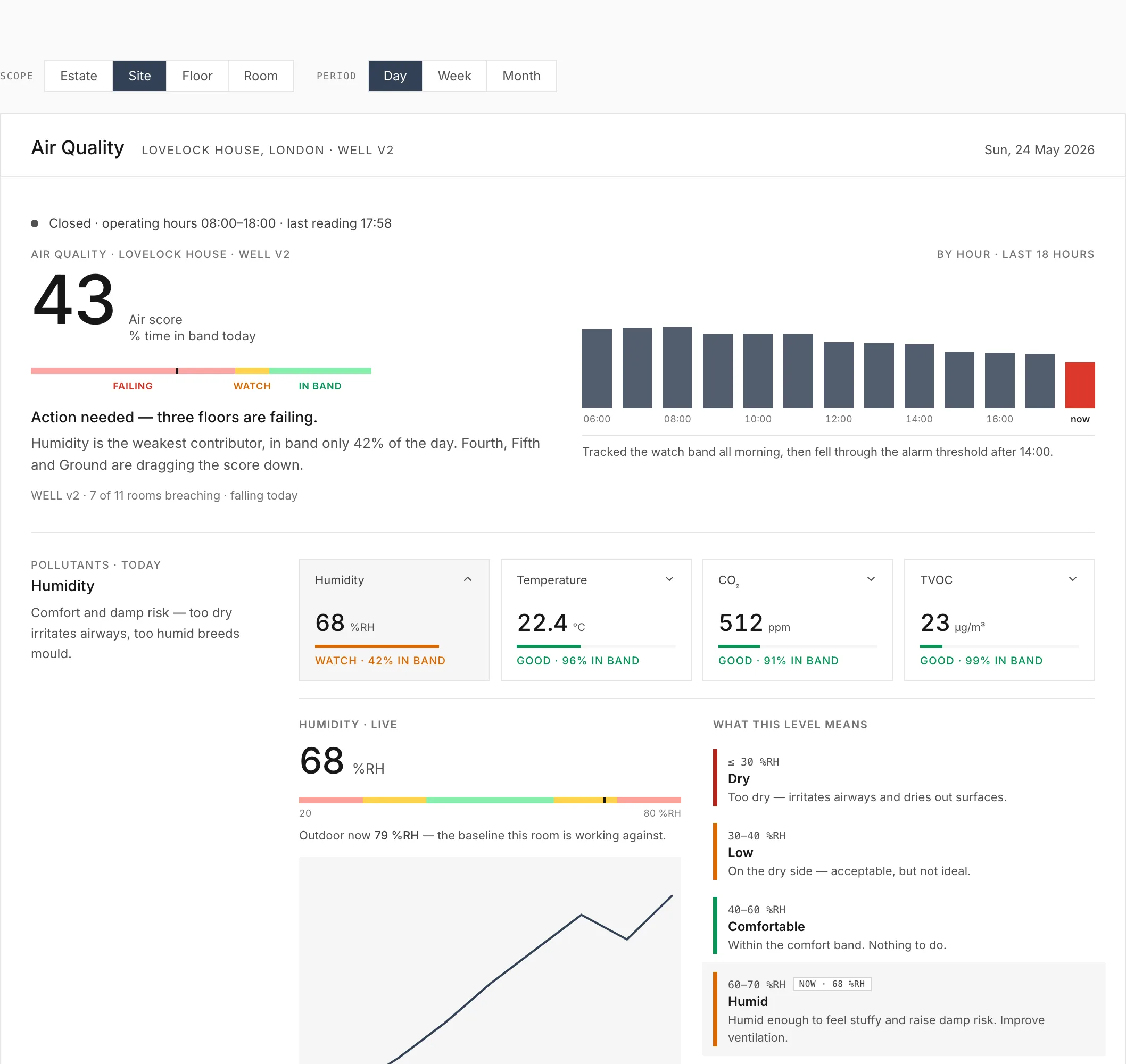The width and height of the screenshot is (1126, 1064).
Task: Click the date Sun, 24 May 2026
Action: pyautogui.click(x=1039, y=149)
